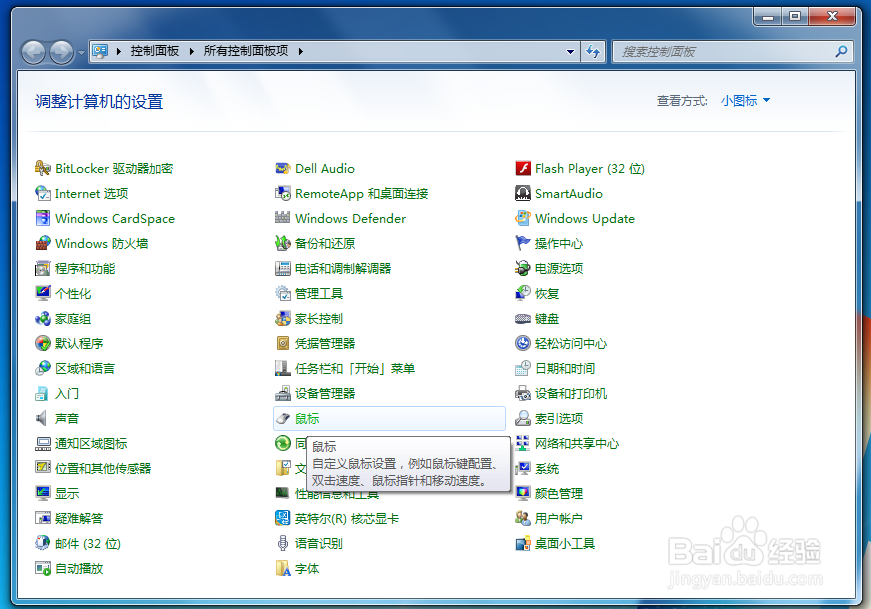Open the 位置和其他传感器 link
Screen dimensions: 871x609
tap(103, 468)
